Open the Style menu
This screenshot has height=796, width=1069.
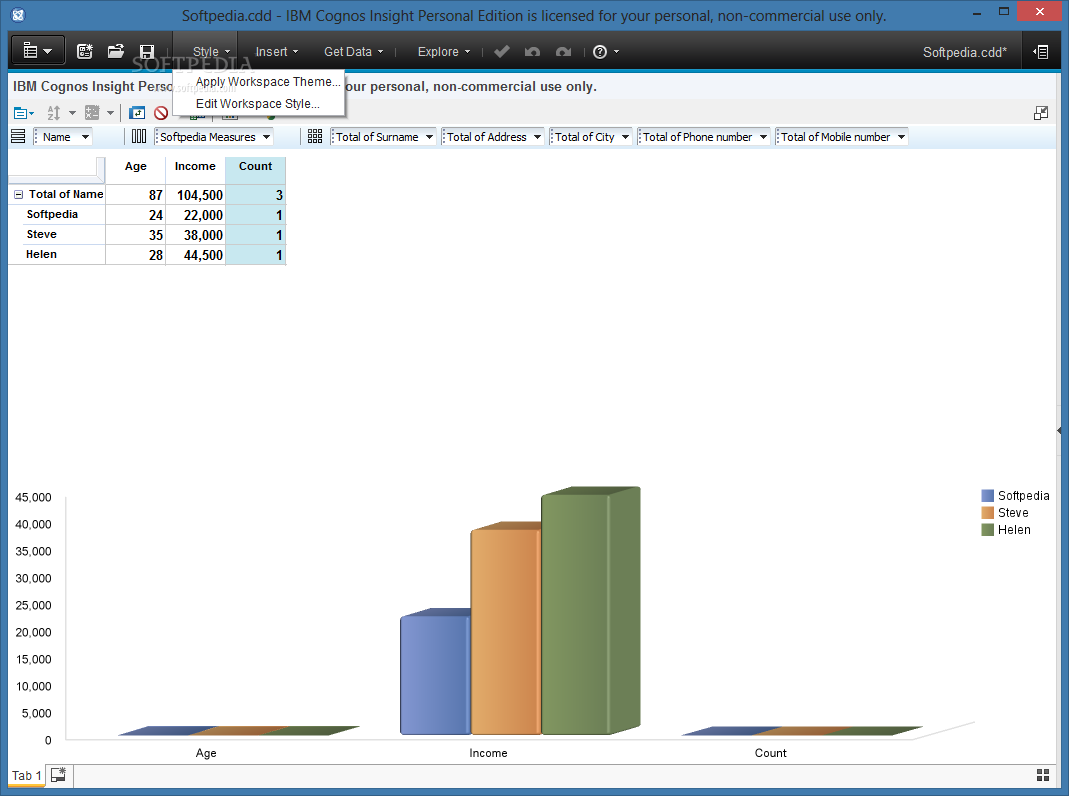click(x=211, y=52)
